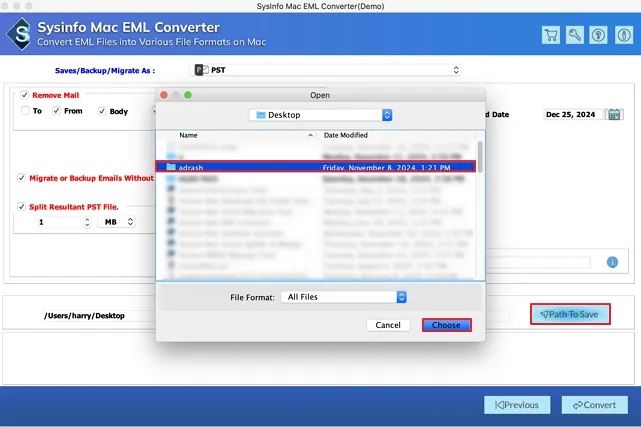The image size is (641, 427).
Task: Click the Choose button
Action: tap(446, 325)
